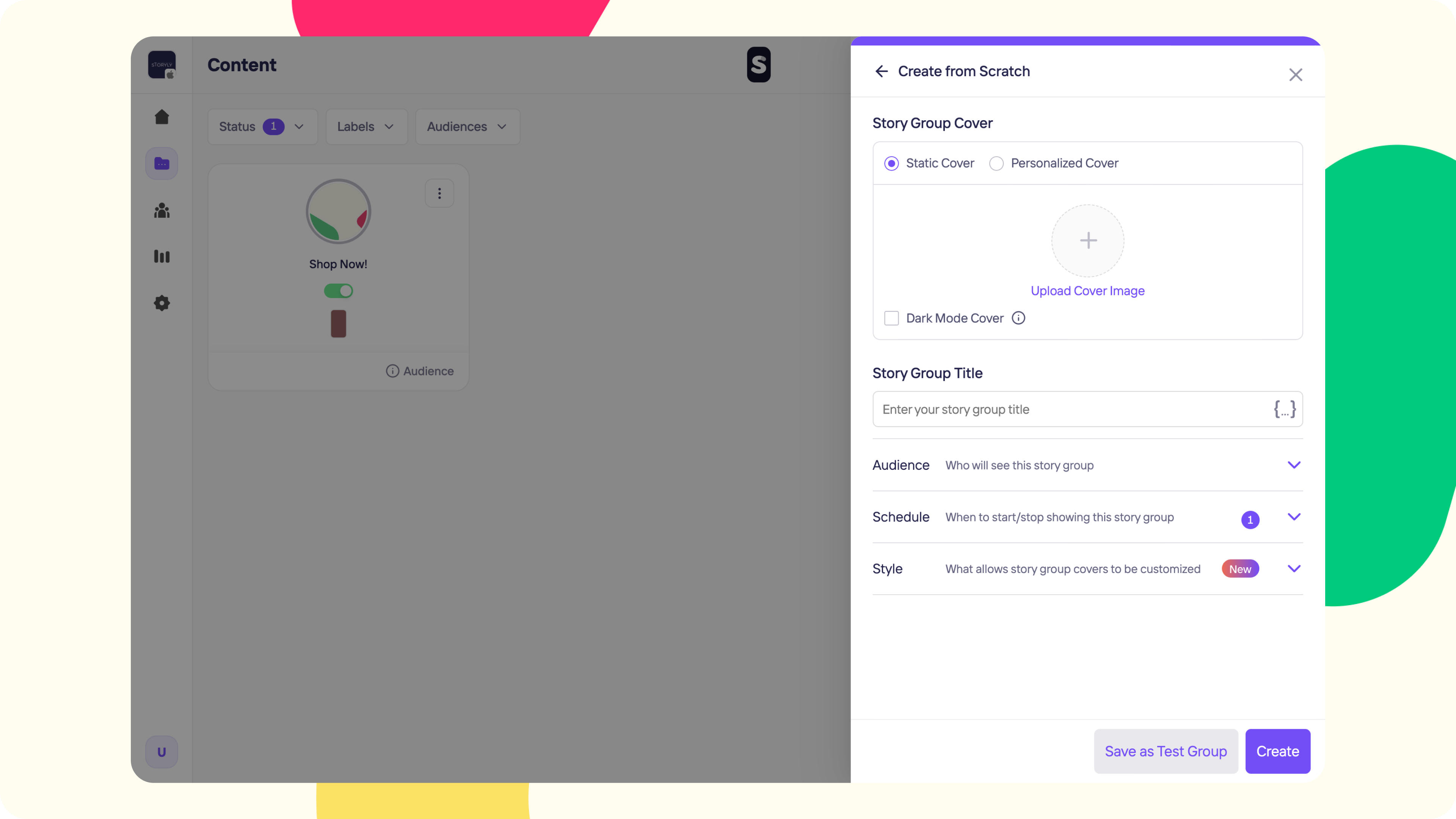
Task: Open the Analytics bar chart icon in sidebar
Action: click(x=162, y=257)
